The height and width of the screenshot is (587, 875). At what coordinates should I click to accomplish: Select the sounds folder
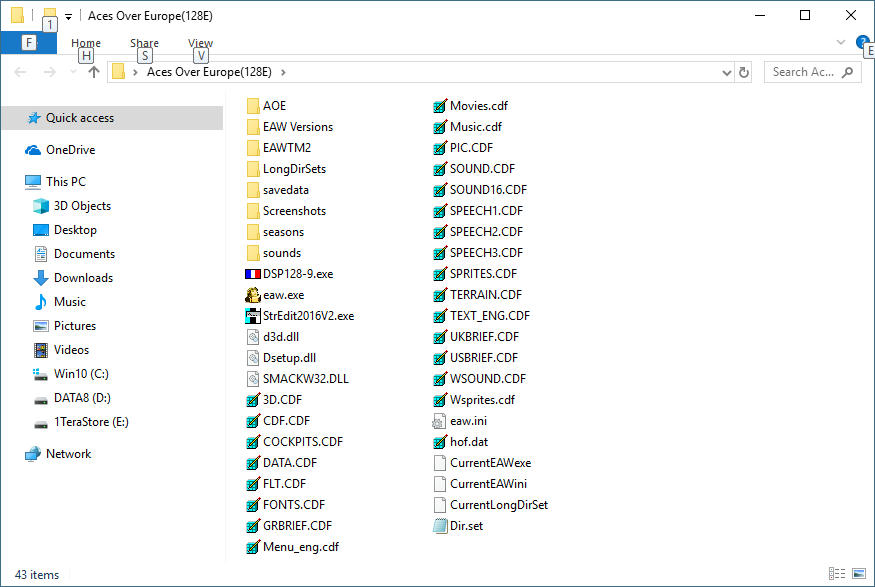(273, 253)
